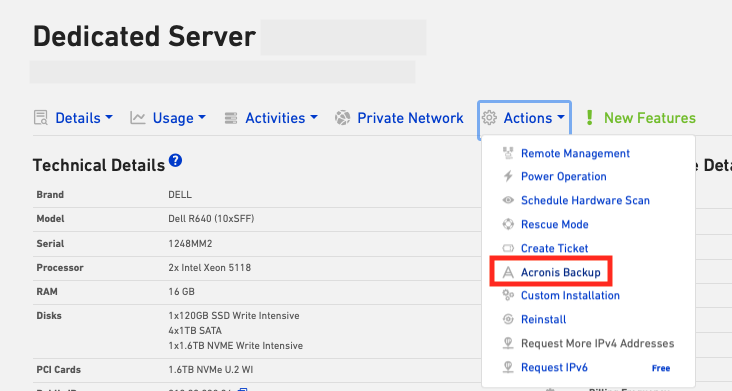Image resolution: width=732 pixels, height=391 pixels.
Task: Go to Private Network
Action: tap(410, 118)
